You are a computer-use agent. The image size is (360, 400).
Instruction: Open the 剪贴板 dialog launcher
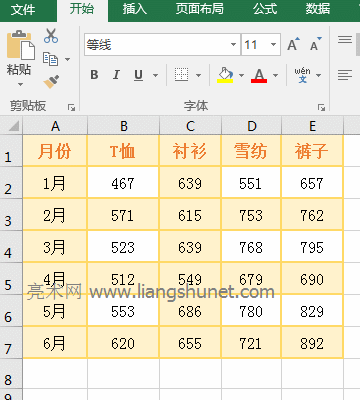71,107
